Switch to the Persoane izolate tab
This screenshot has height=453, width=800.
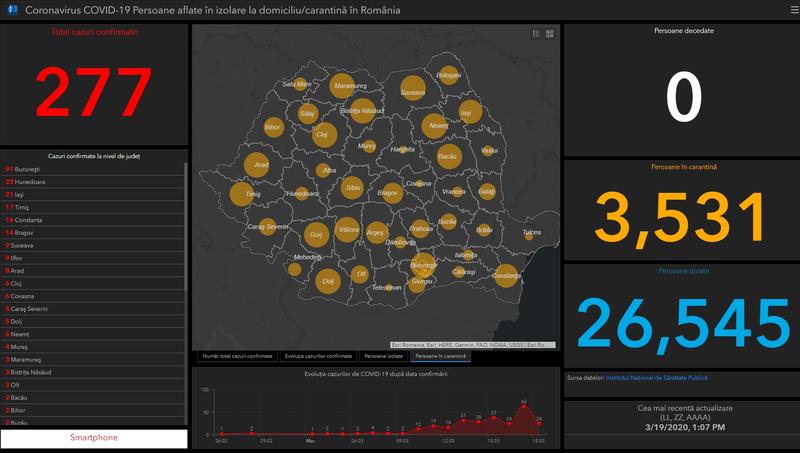382,355
